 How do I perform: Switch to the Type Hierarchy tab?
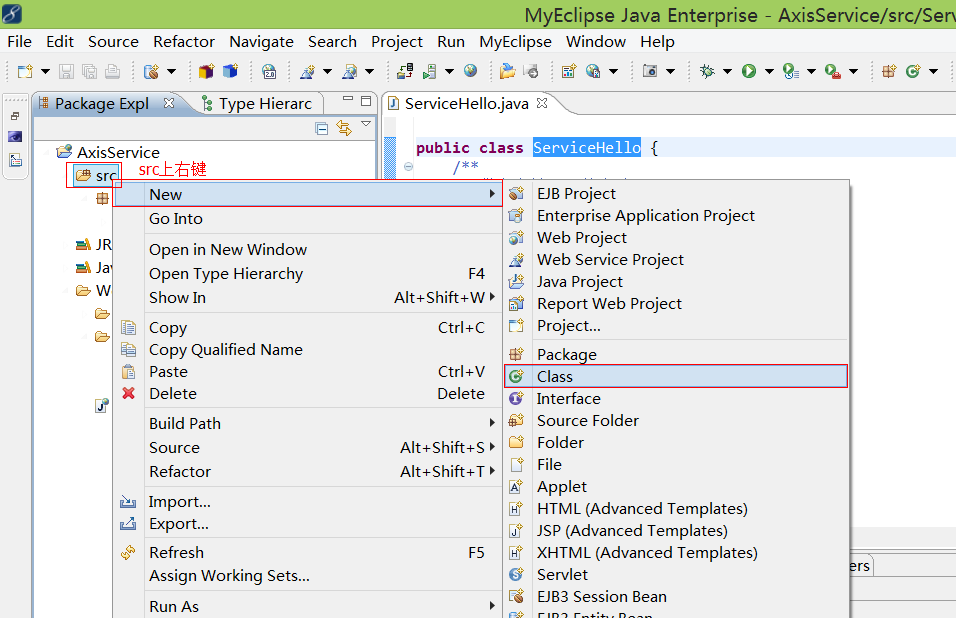(257, 104)
